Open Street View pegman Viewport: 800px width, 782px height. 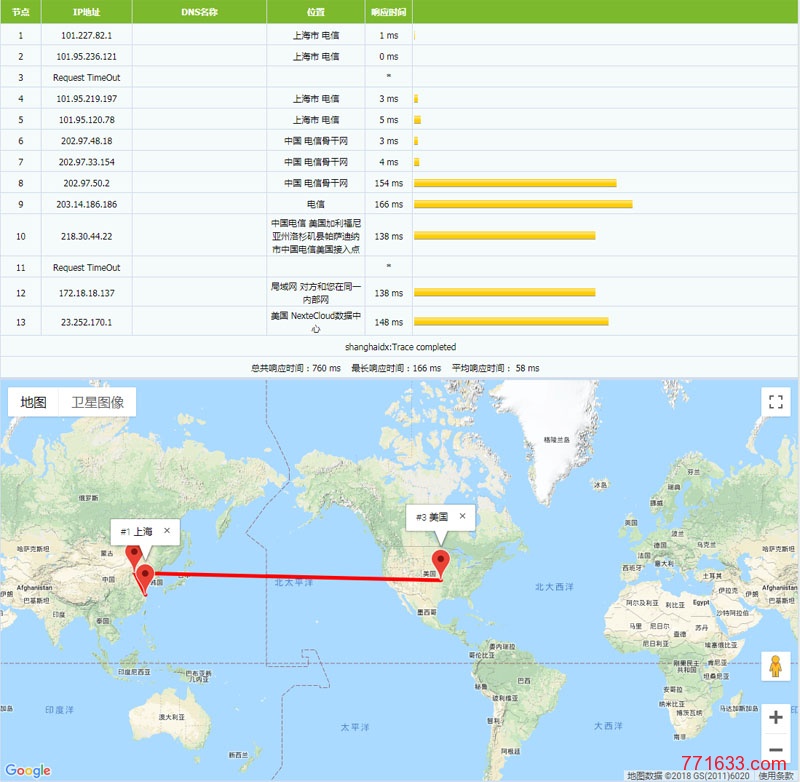[x=776, y=666]
